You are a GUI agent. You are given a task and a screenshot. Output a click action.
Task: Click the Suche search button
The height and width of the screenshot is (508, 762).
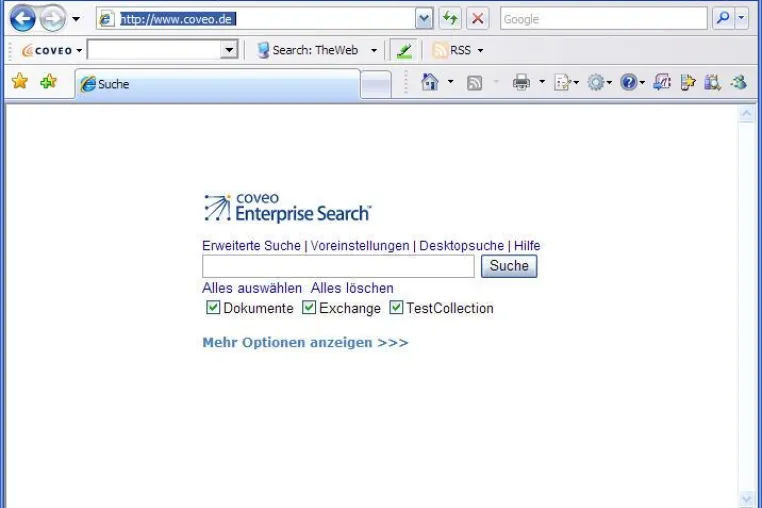(509, 266)
